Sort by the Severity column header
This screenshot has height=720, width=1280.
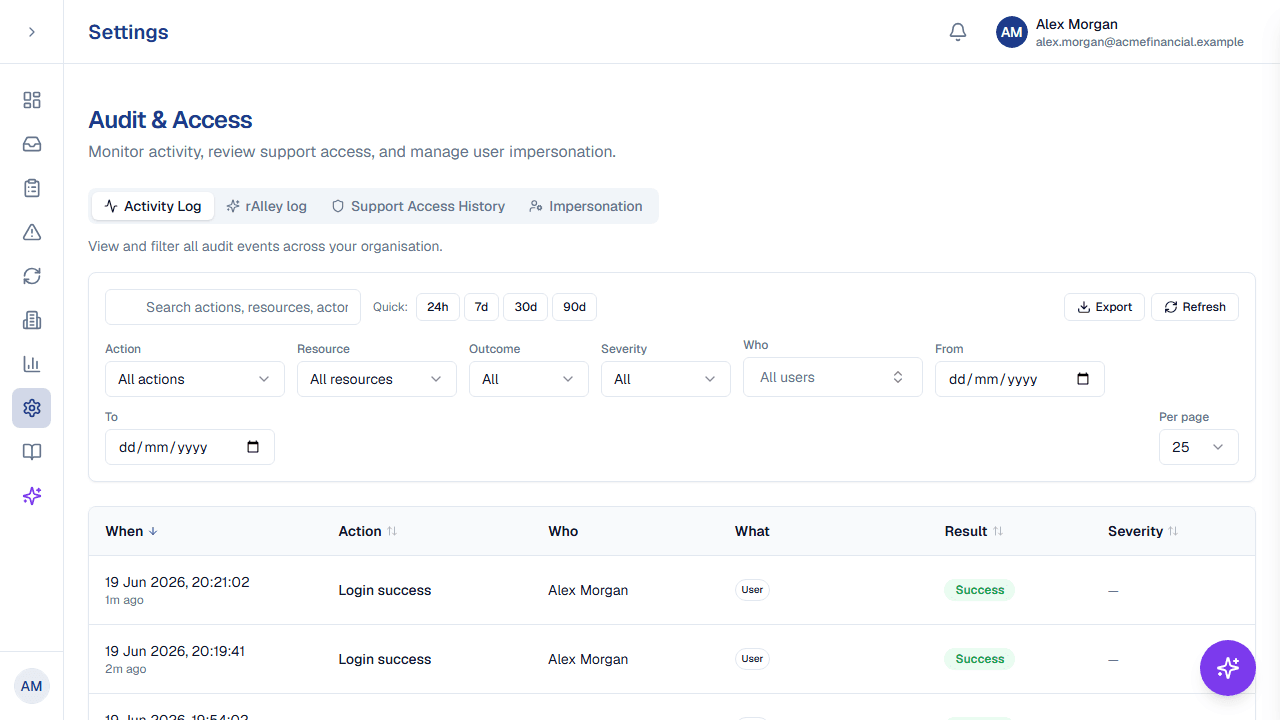click(x=1143, y=531)
